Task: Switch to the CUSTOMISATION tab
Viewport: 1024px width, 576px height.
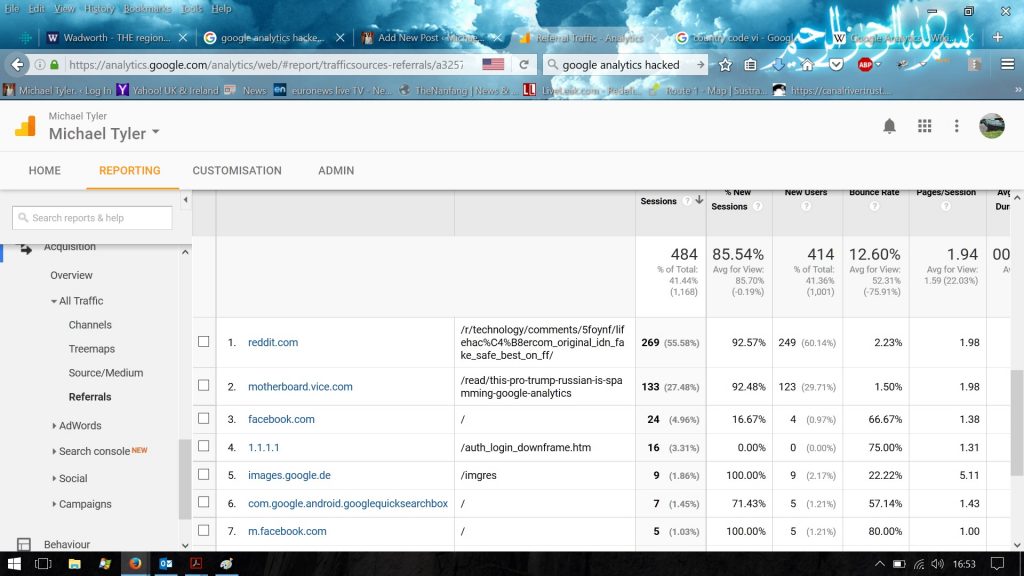Action: pyautogui.click(x=237, y=170)
